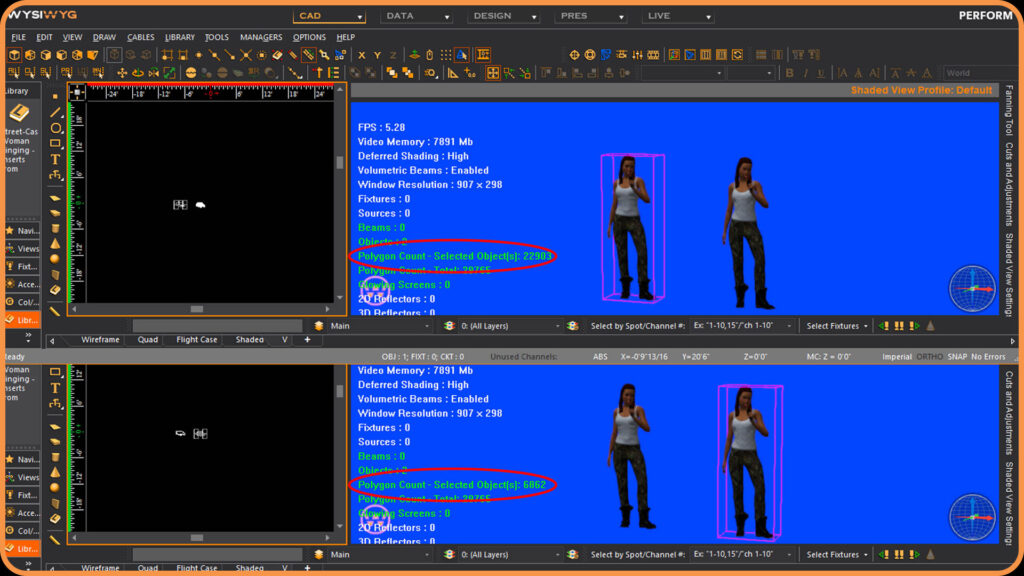Select the Cone primitive tool
Viewport: 1024px width, 576px height.
pyautogui.click(x=56, y=243)
